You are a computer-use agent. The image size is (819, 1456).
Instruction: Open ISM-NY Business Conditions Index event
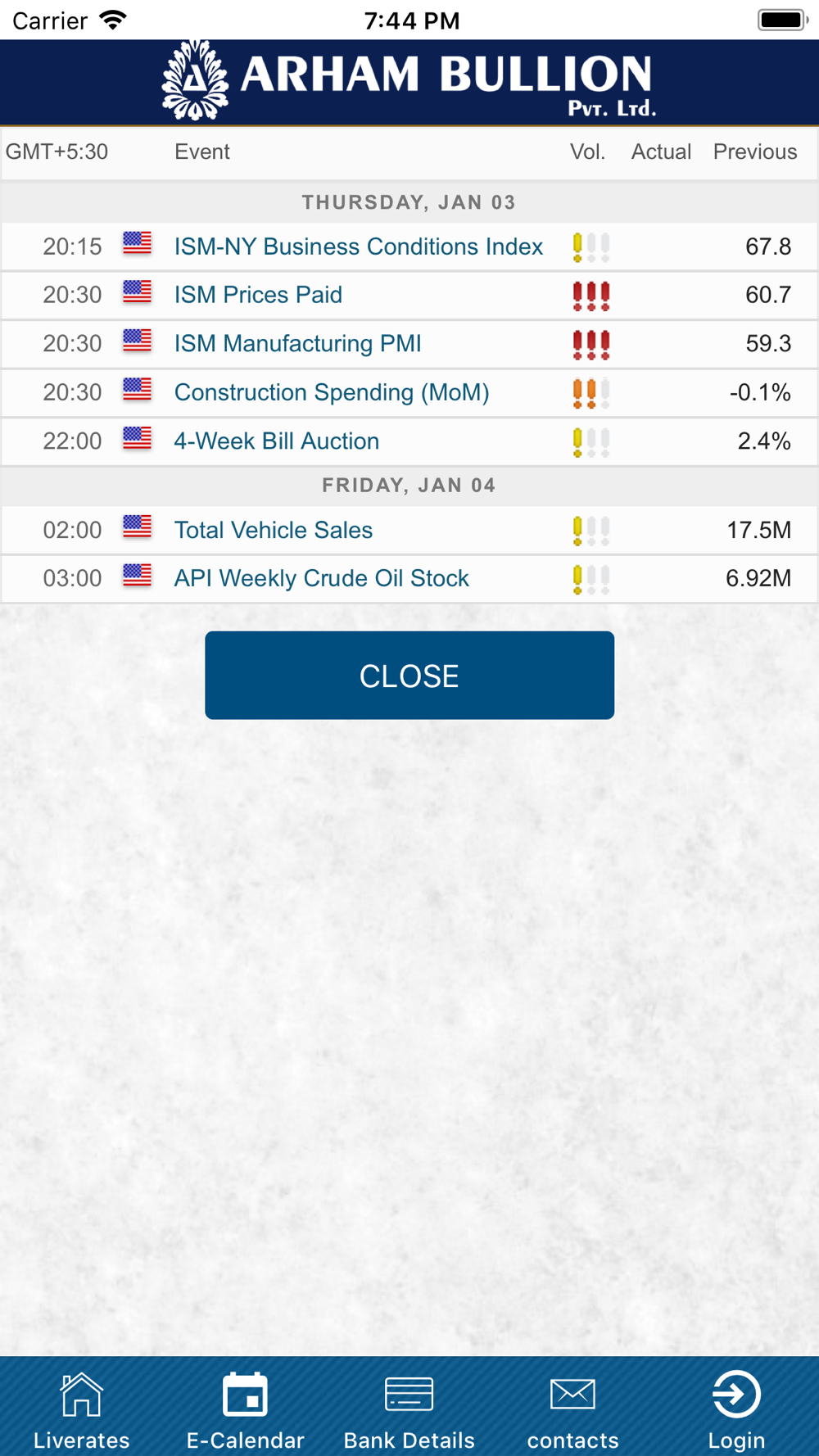coord(358,246)
